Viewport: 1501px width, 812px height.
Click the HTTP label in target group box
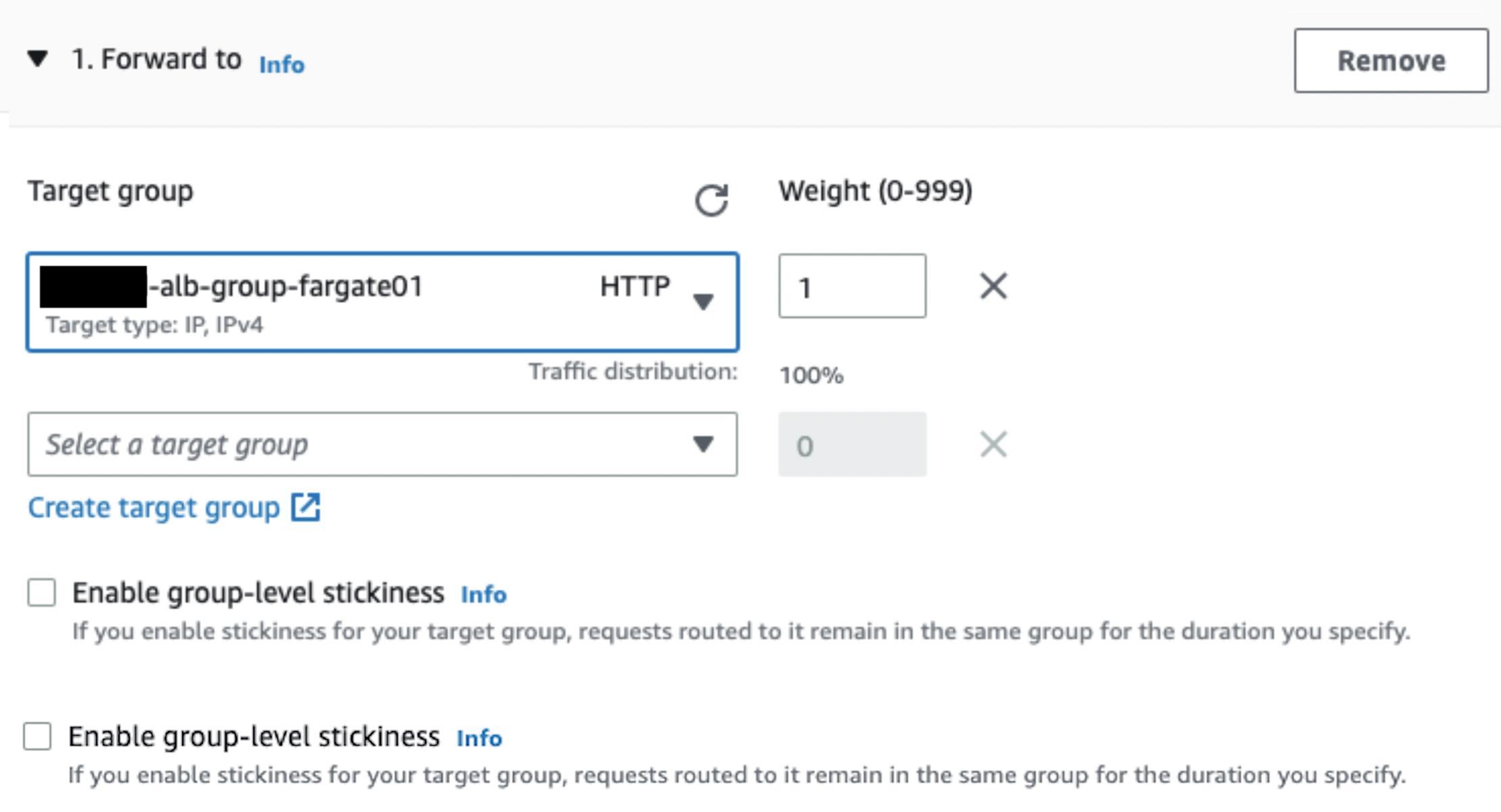click(x=634, y=286)
